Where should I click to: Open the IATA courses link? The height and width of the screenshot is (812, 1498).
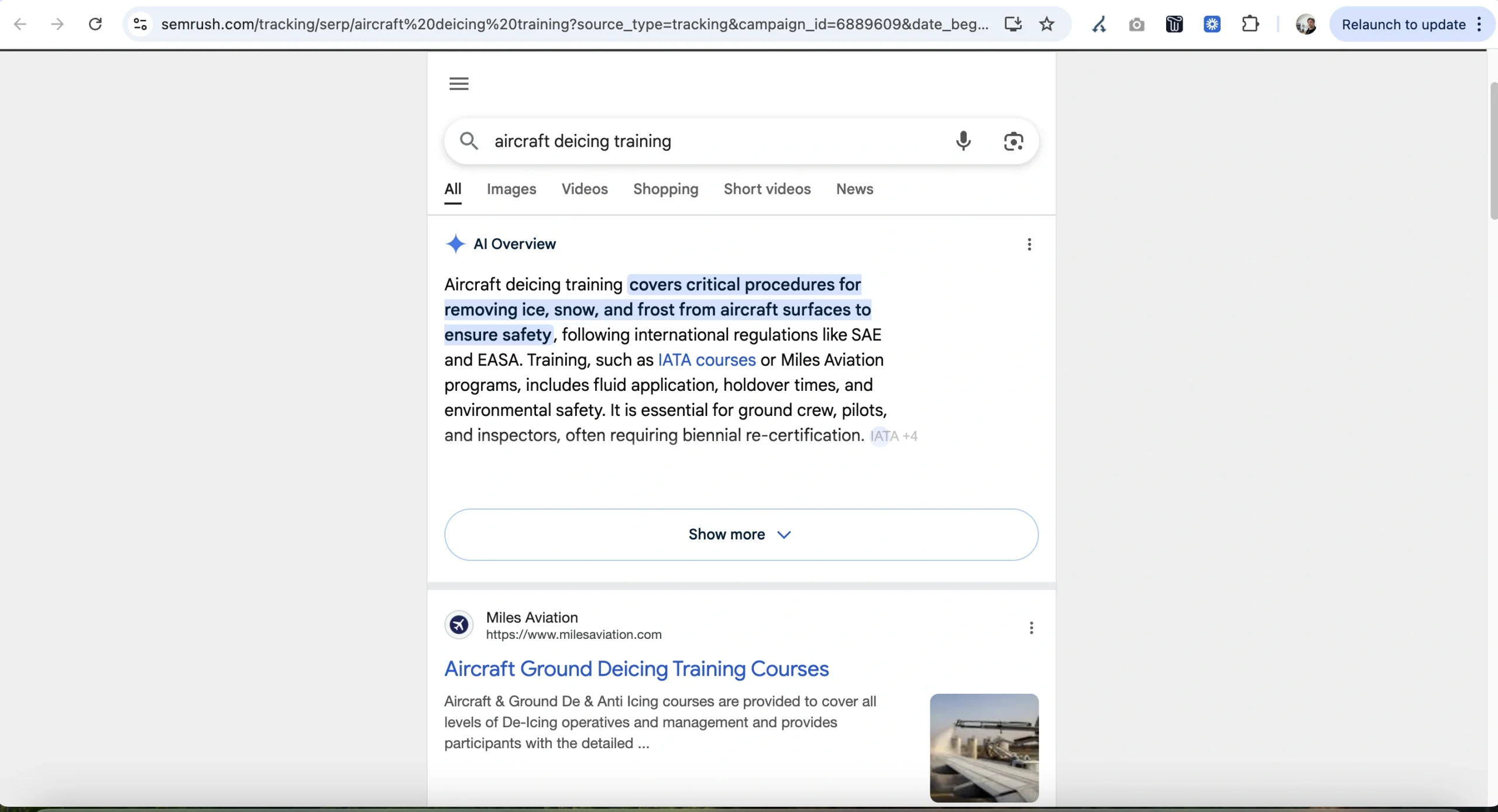(x=706, y=360)
